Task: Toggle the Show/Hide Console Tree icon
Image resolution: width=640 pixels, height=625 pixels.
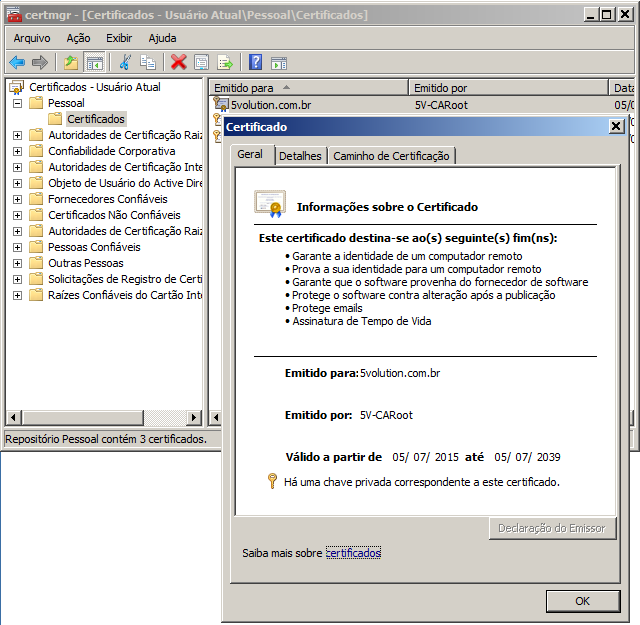Action: (95, 62)
